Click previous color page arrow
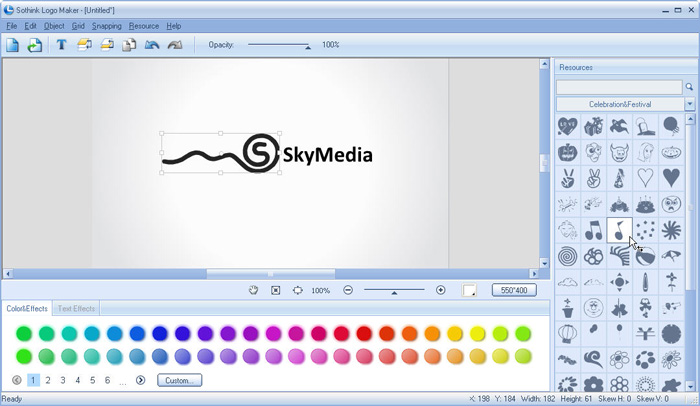700x406 pixels. (x=17, y=381)
